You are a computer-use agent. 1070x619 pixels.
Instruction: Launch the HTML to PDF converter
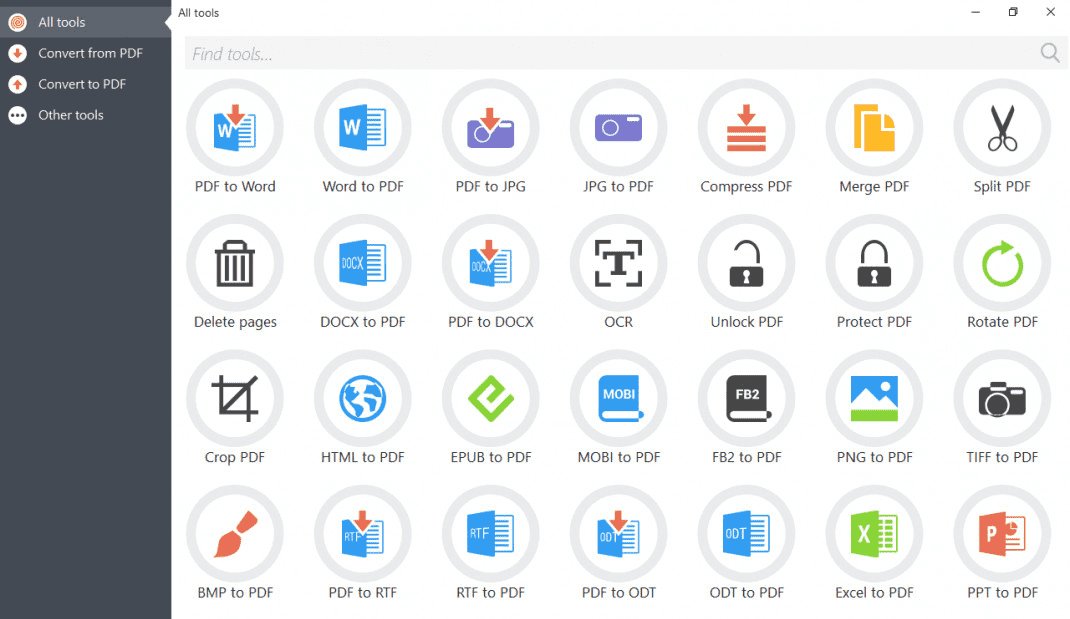tap(363, 399)
